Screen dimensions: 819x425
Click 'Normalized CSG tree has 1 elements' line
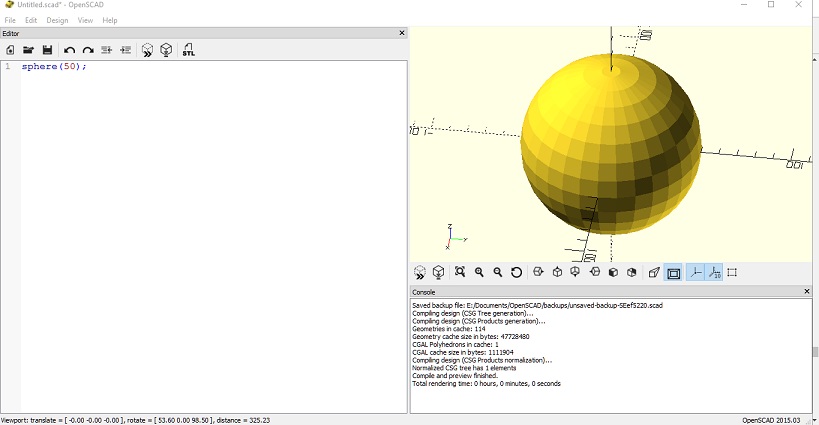click(x=464, y=368)
